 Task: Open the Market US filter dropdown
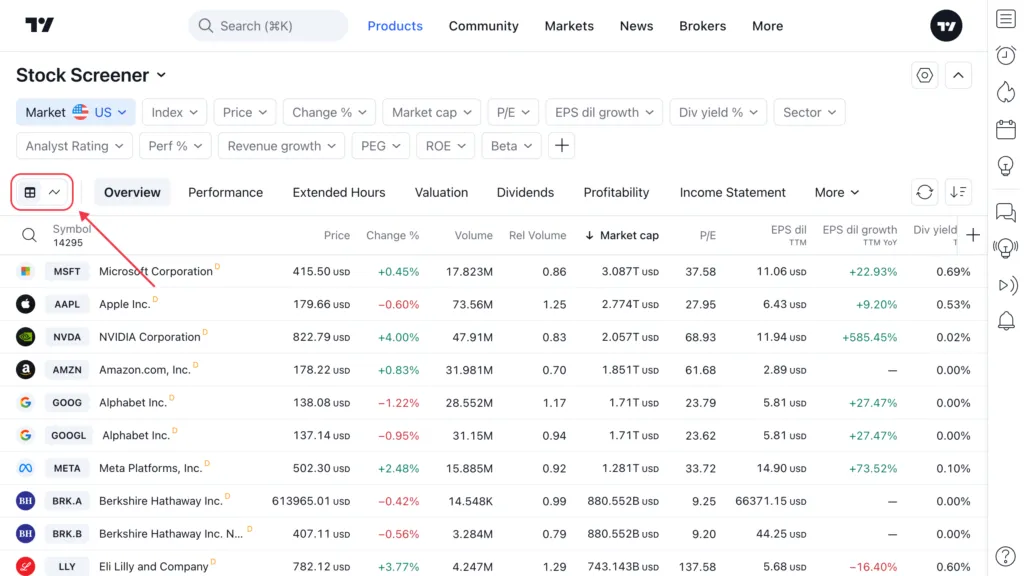tap(76, 112)
